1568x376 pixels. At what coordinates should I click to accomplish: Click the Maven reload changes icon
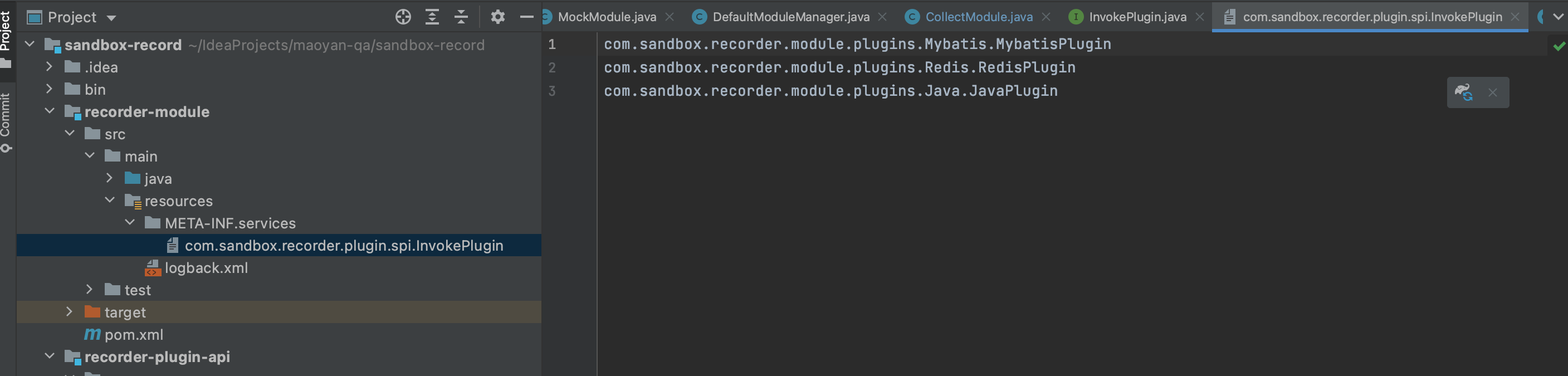1463,92
